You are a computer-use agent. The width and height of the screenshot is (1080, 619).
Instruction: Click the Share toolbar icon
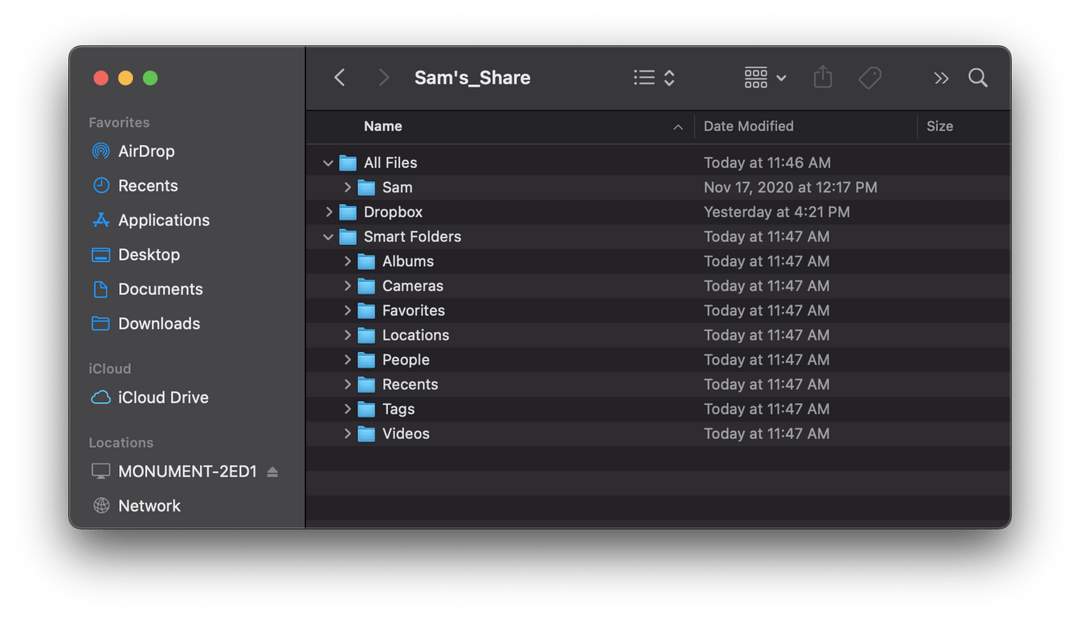(822, 78)
